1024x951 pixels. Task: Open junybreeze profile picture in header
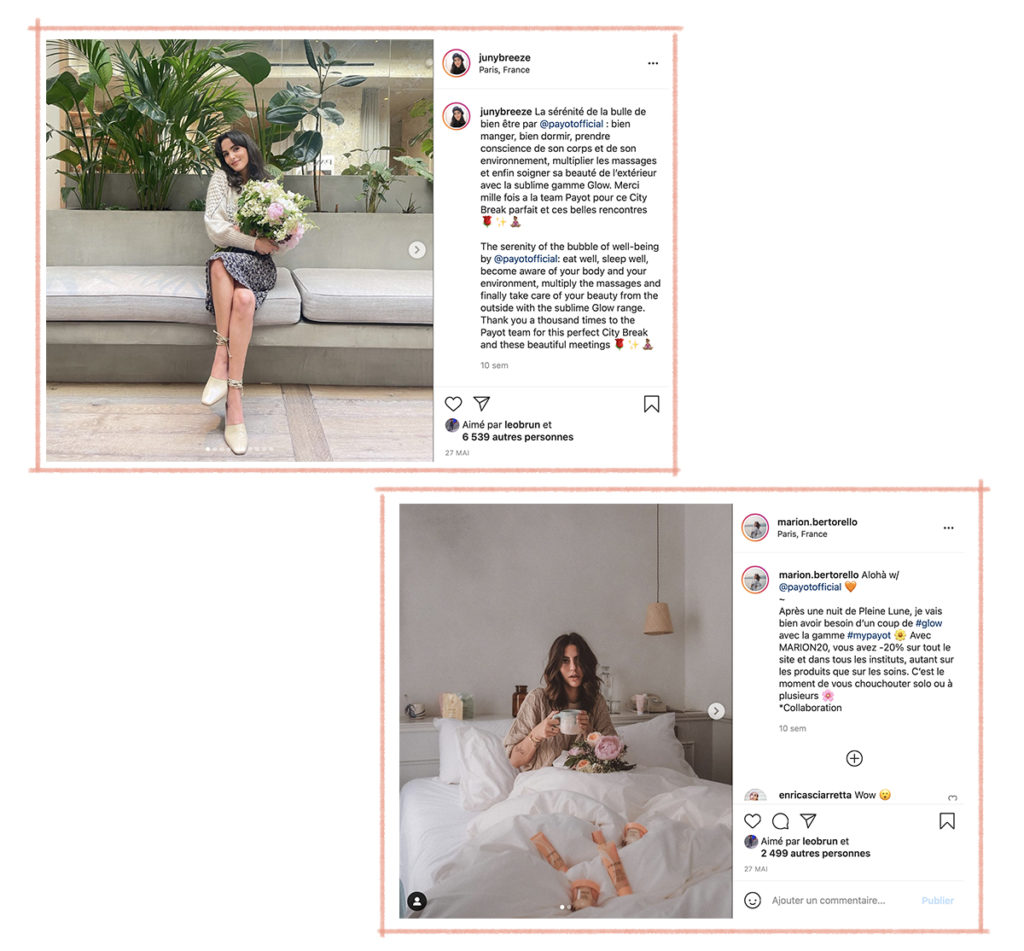(456, 63)
